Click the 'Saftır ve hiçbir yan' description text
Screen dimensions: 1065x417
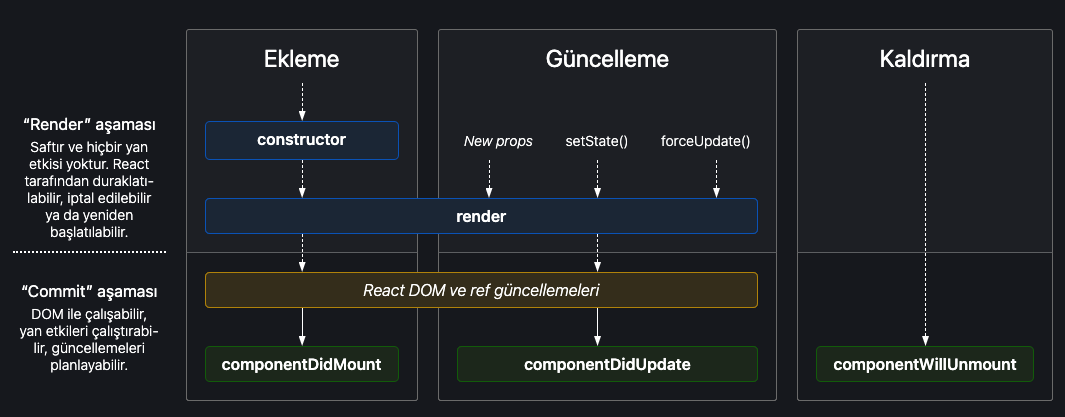(89, 189)
